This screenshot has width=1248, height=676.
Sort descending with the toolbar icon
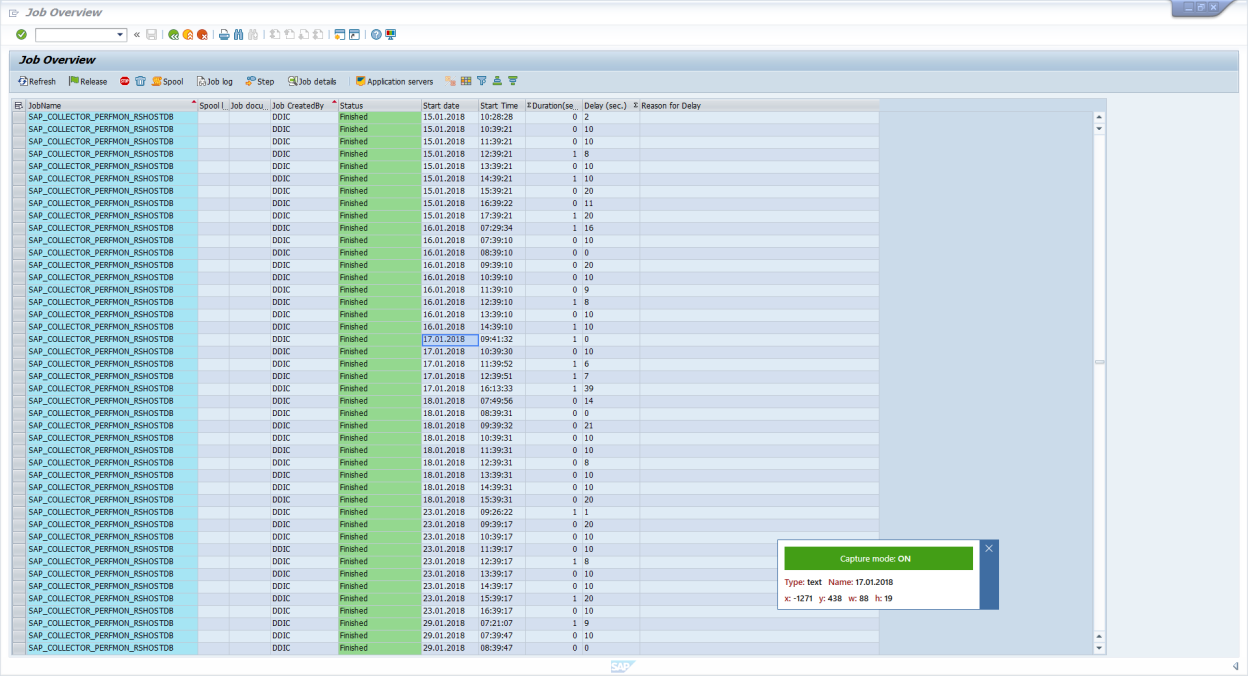(513, 81)
